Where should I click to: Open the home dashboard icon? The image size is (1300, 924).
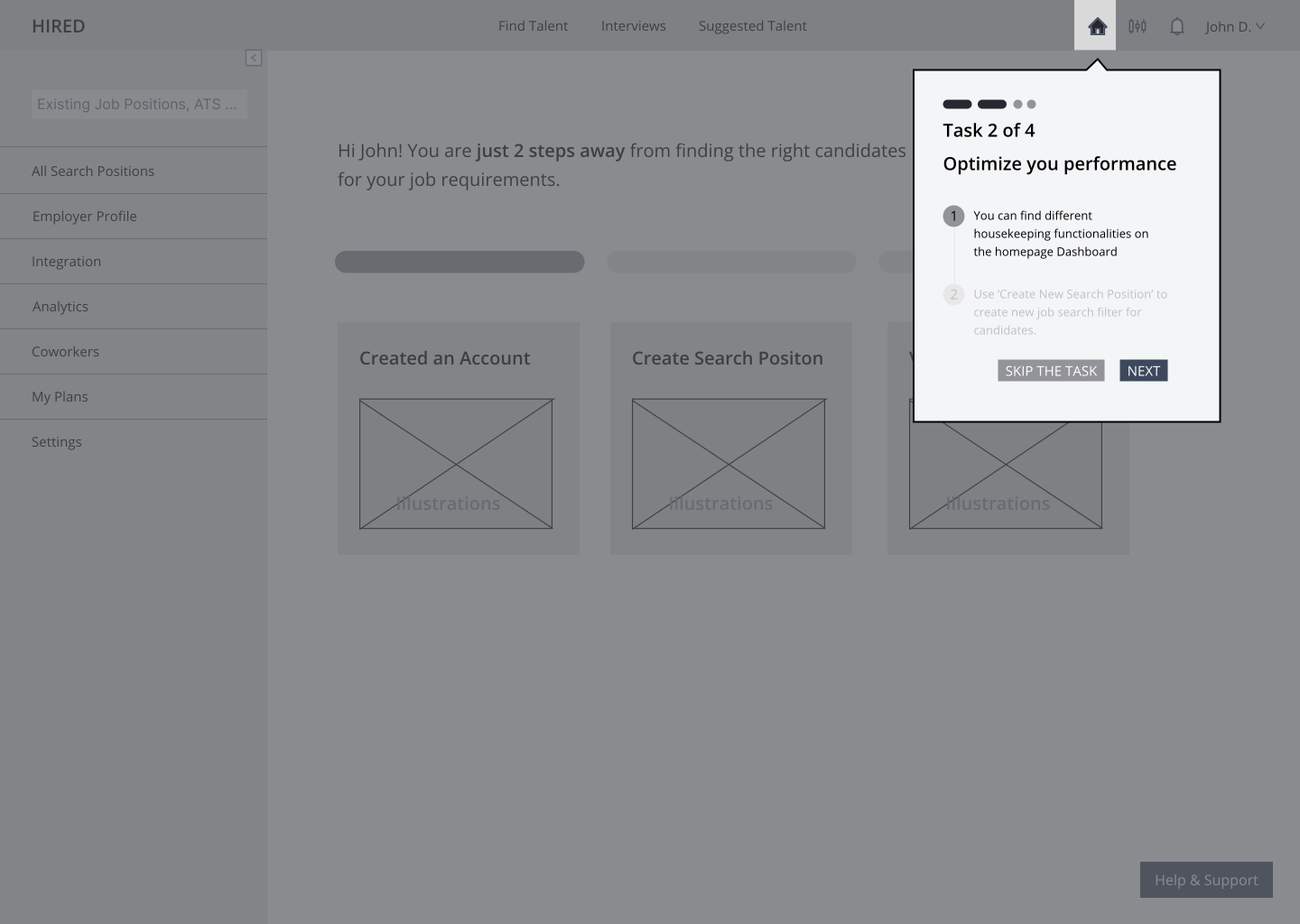1095,25
